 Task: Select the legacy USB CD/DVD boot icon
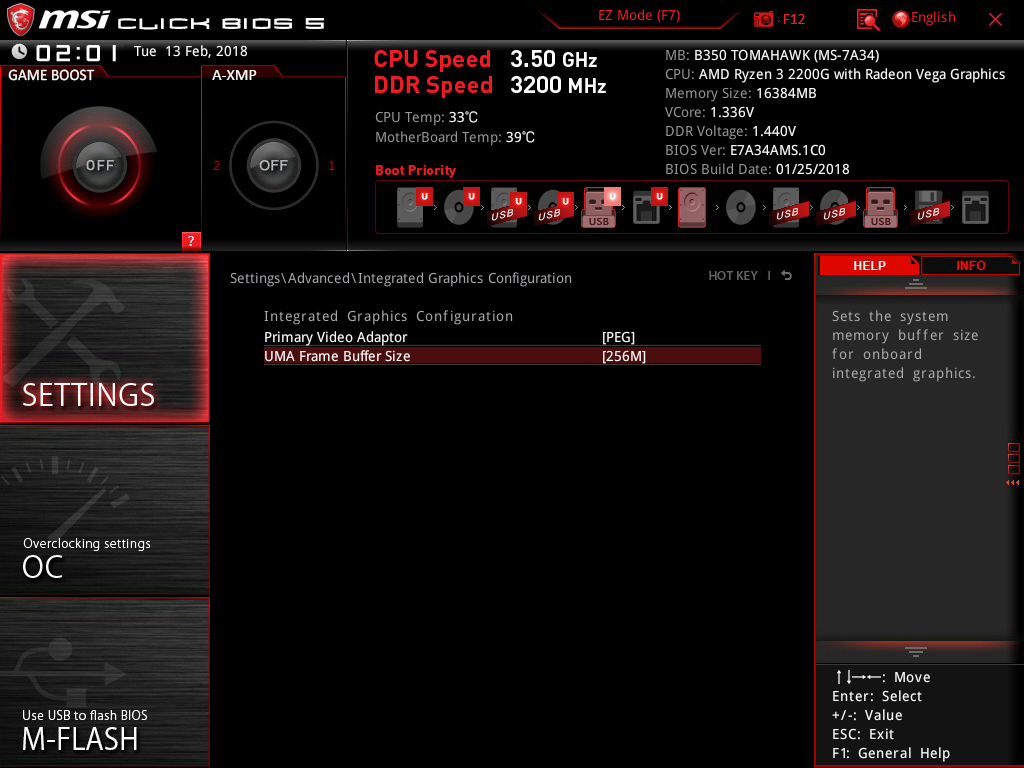(x=835, y=207)
